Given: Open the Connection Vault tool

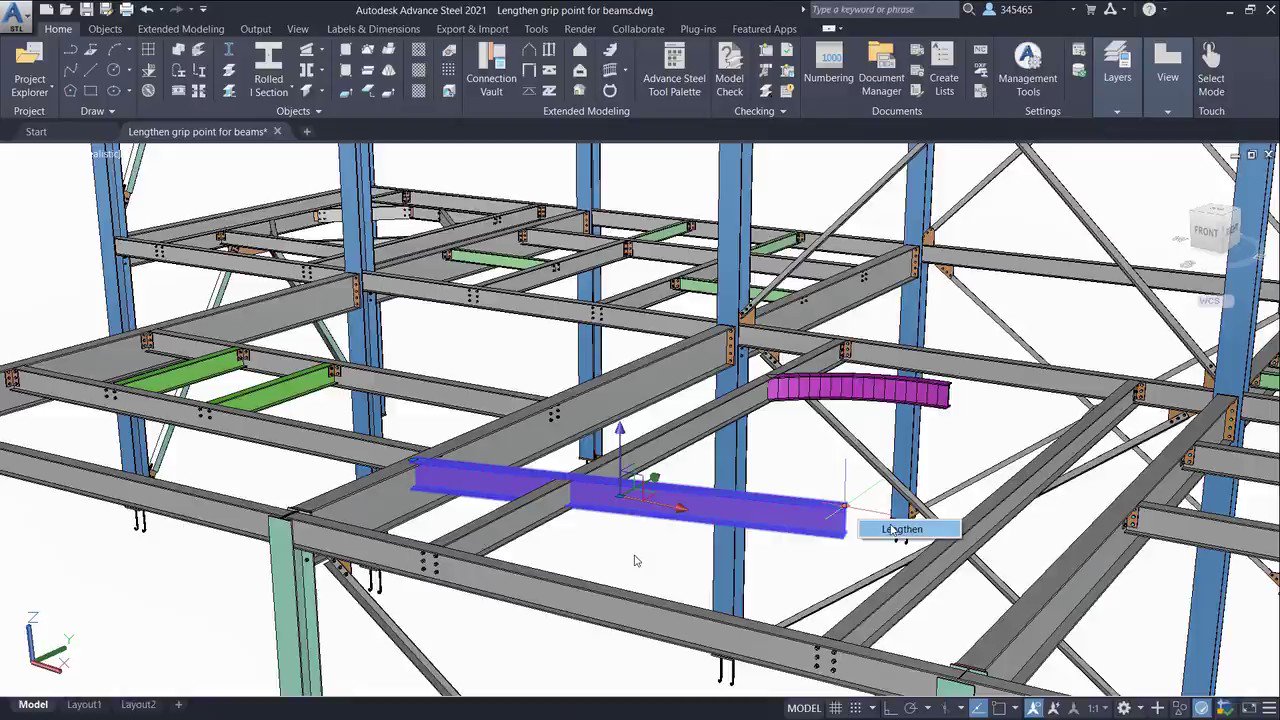Looking at the screenshot, I should pyautogui.click(x=491, y=70).
